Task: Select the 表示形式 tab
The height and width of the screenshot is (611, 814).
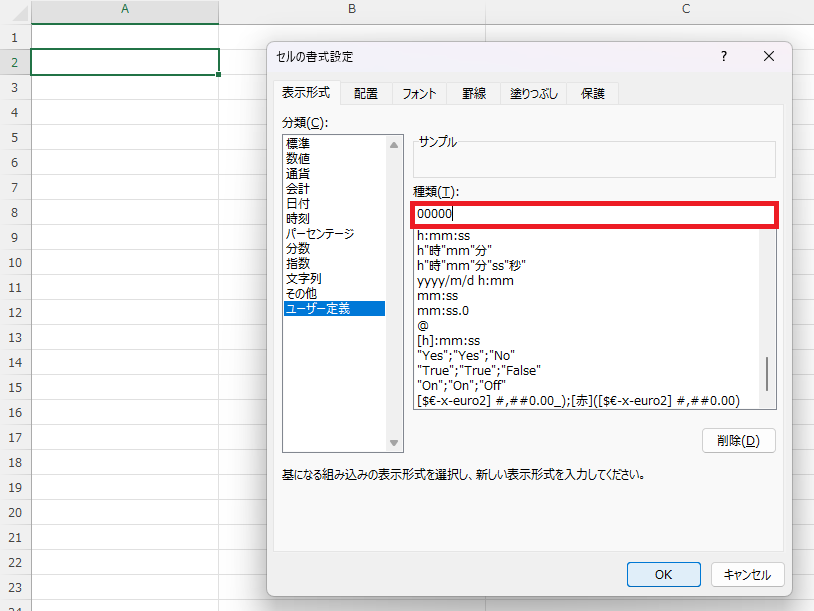Action: point(306,92)
